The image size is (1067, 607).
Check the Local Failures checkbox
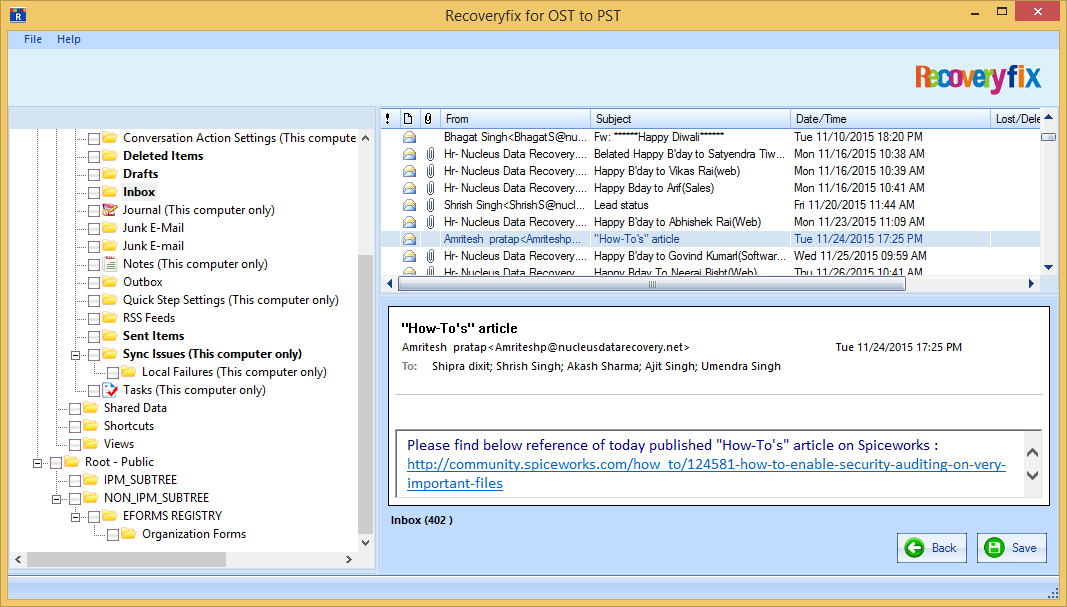tap(113, 373)
